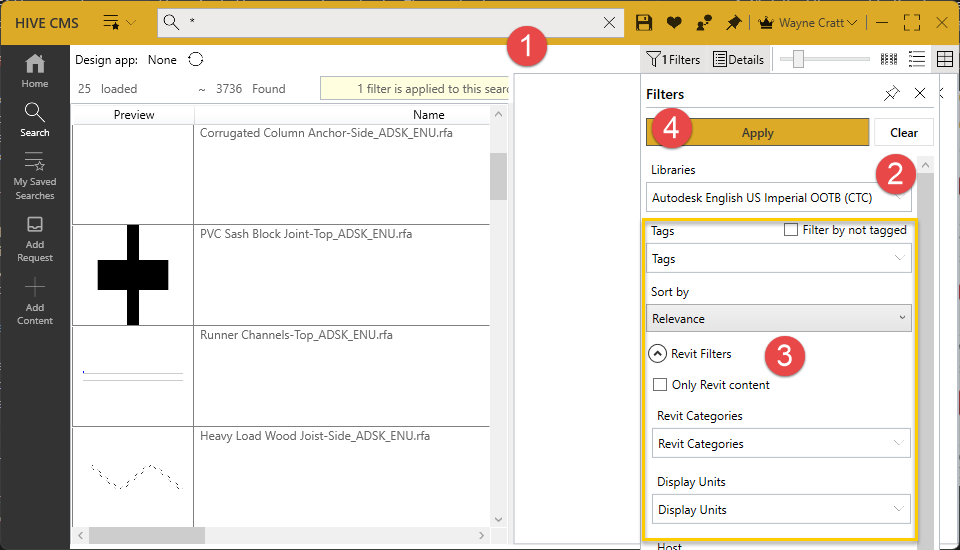The width and height of the screenshot is (960, 550).
Task: Click the Heavy Load Wood Joist preview
Action: tap(133, 477)
